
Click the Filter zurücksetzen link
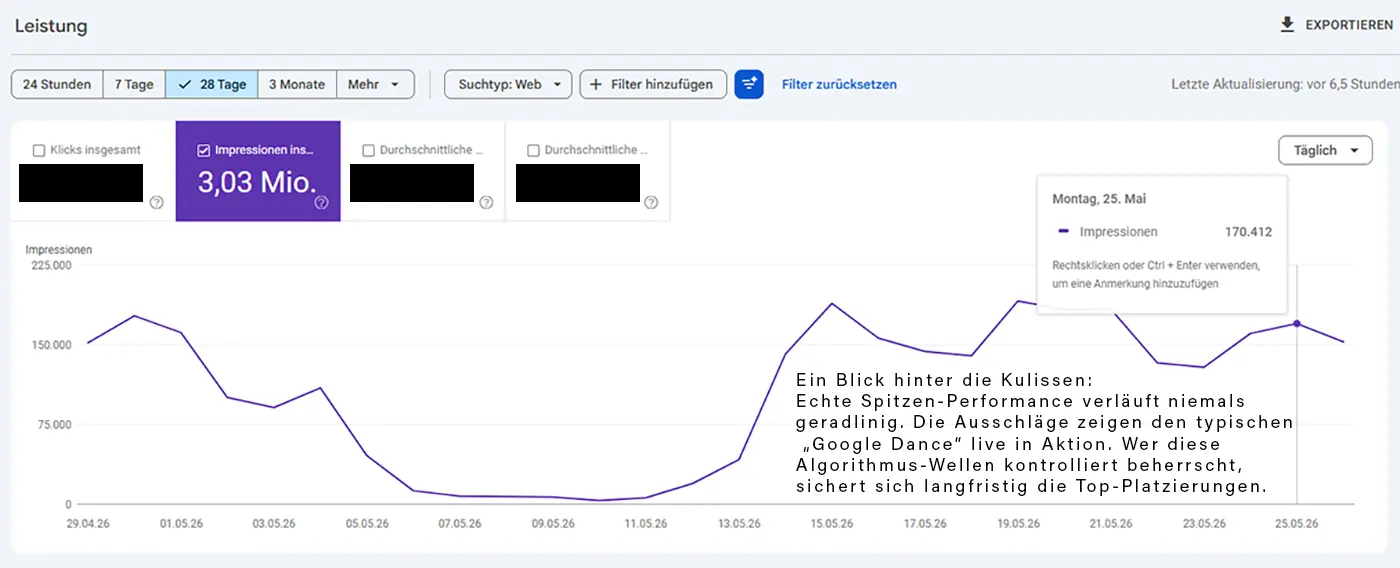pos(839,84)
